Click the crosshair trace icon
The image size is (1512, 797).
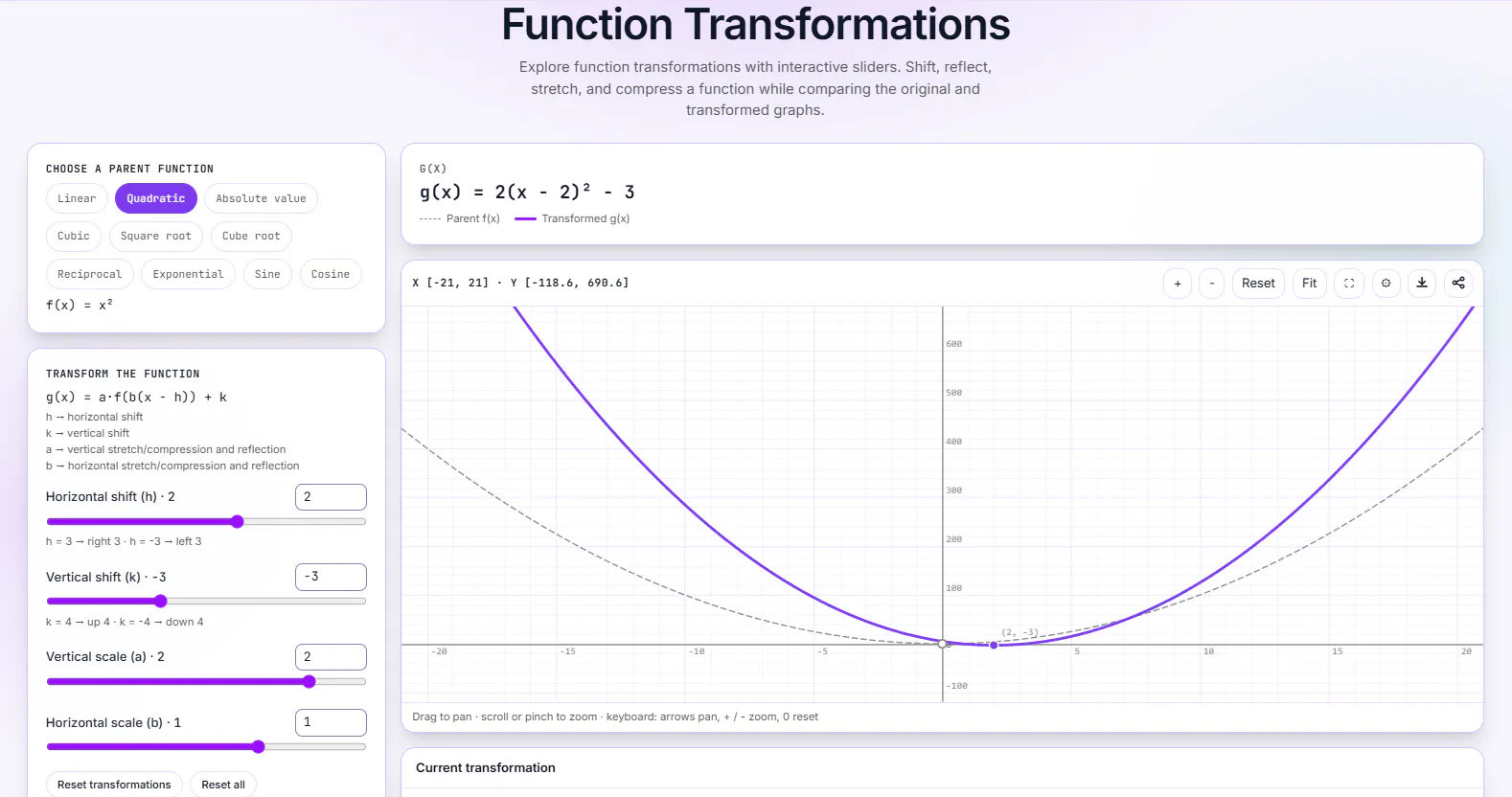1386,284
